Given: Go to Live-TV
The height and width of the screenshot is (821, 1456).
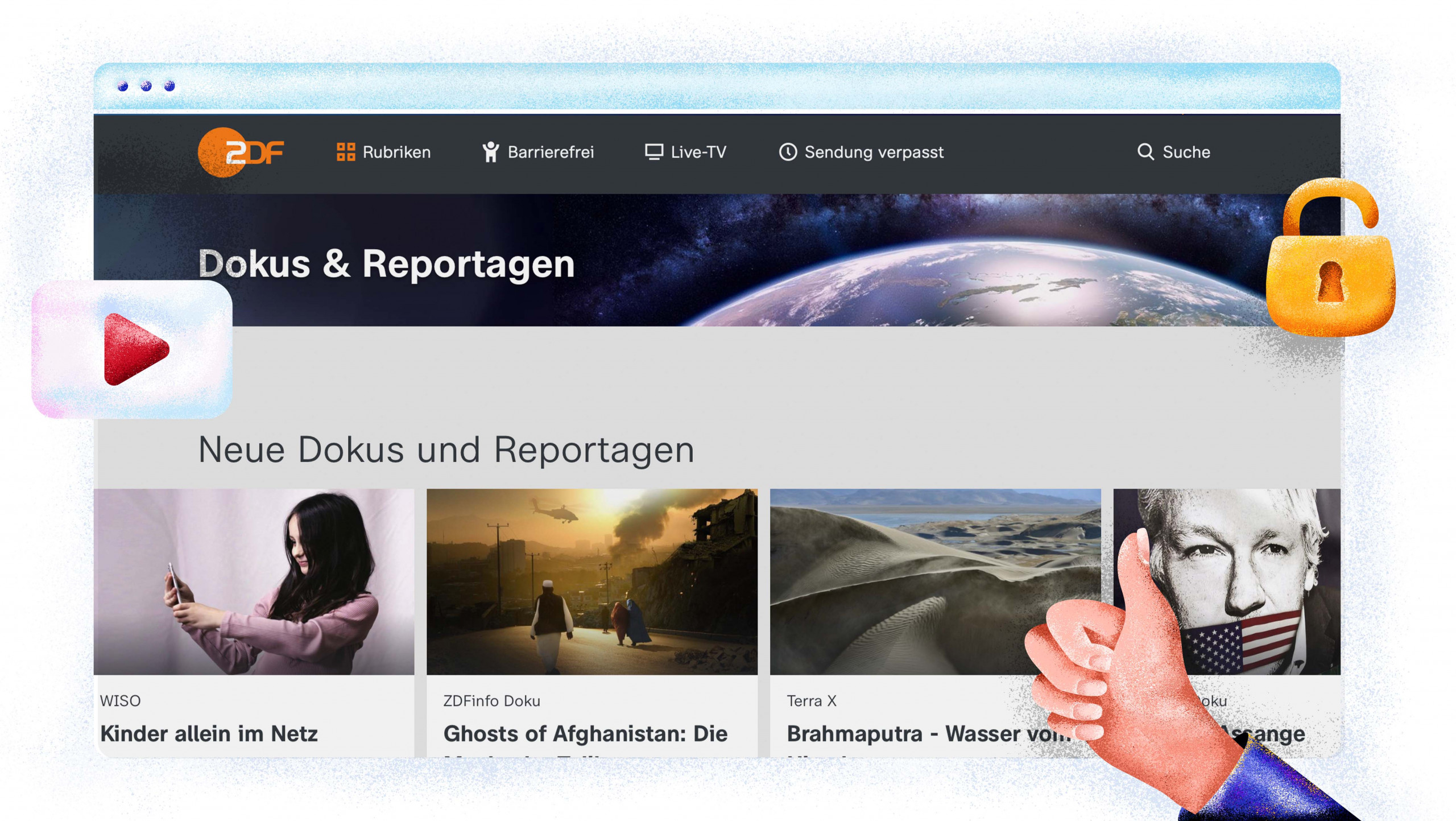Looking at the screenshot, I should 685,152.
